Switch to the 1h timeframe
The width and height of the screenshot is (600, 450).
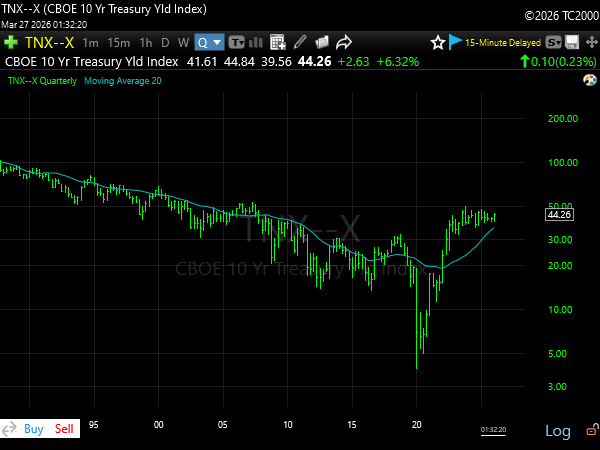[x=145, y=43]
